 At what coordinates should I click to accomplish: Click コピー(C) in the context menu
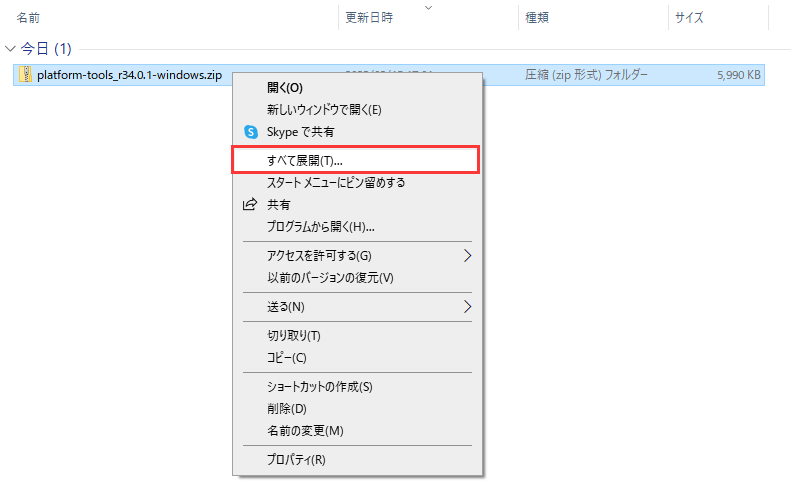coord(287,357)
